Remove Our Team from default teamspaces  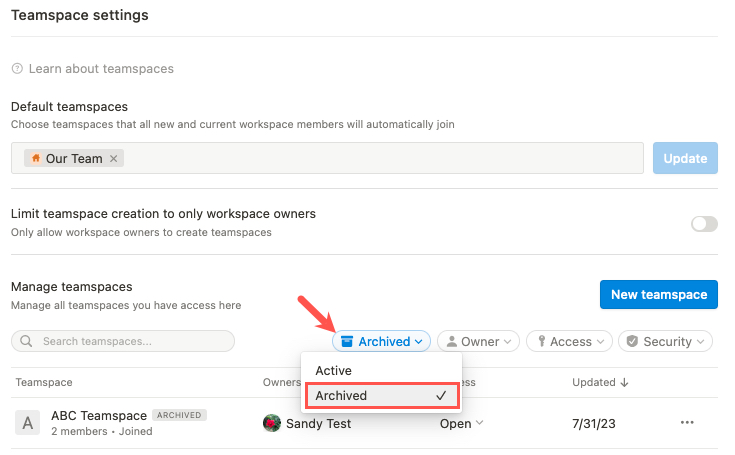click(113, 159)
